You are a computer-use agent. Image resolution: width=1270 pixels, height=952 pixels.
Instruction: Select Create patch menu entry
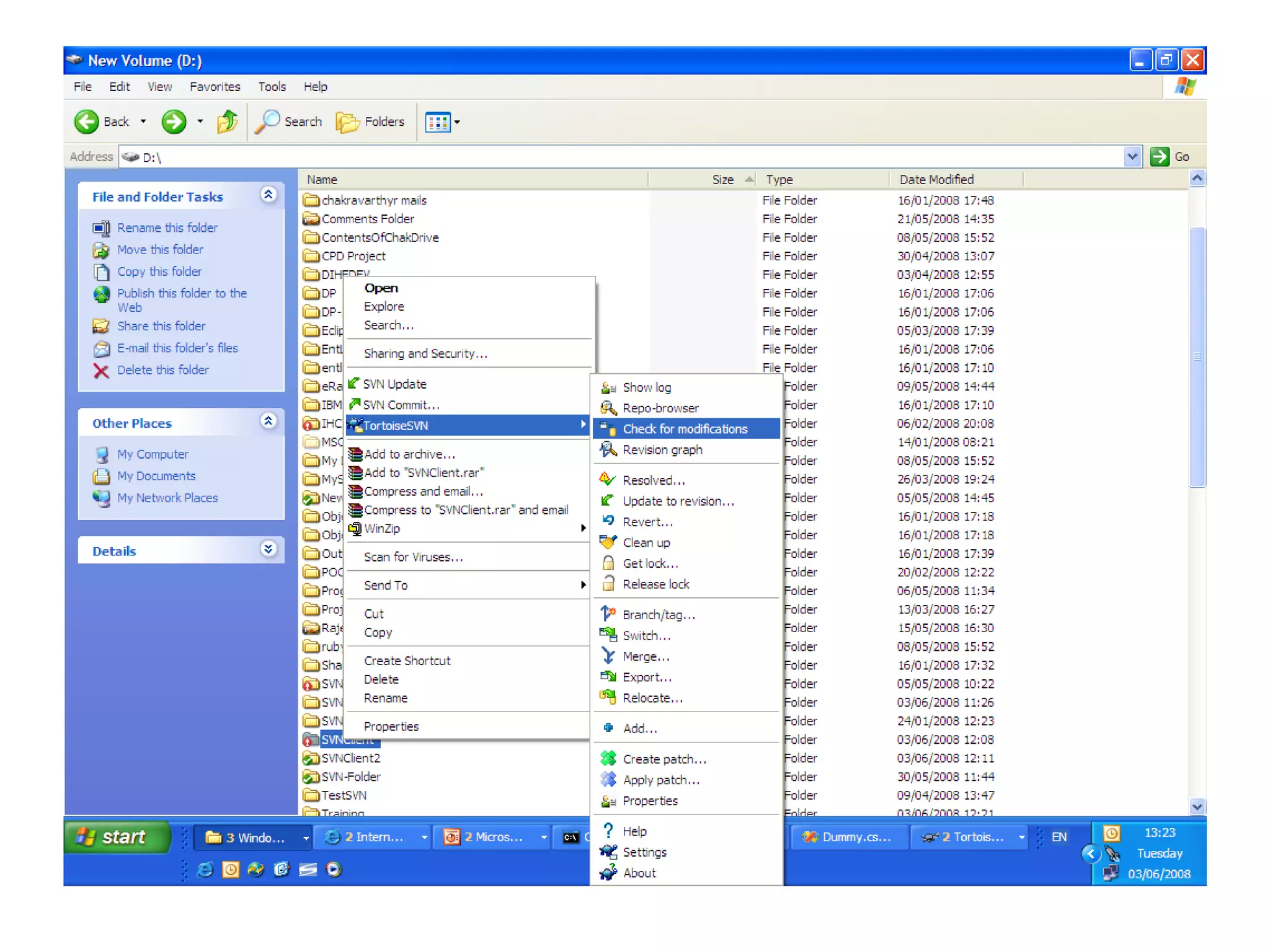click(x=664, y=759)
